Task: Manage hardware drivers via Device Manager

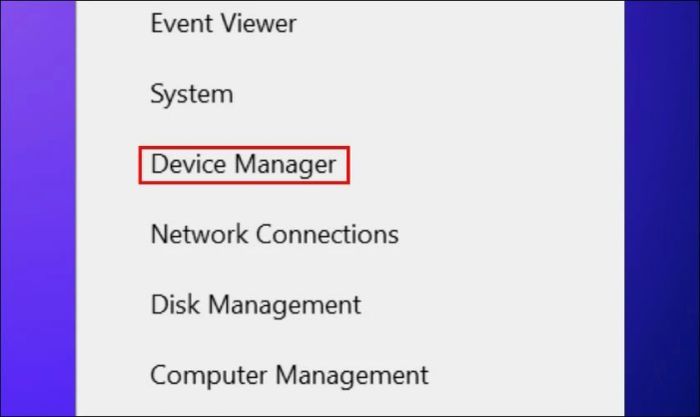Action: point(244,165)
